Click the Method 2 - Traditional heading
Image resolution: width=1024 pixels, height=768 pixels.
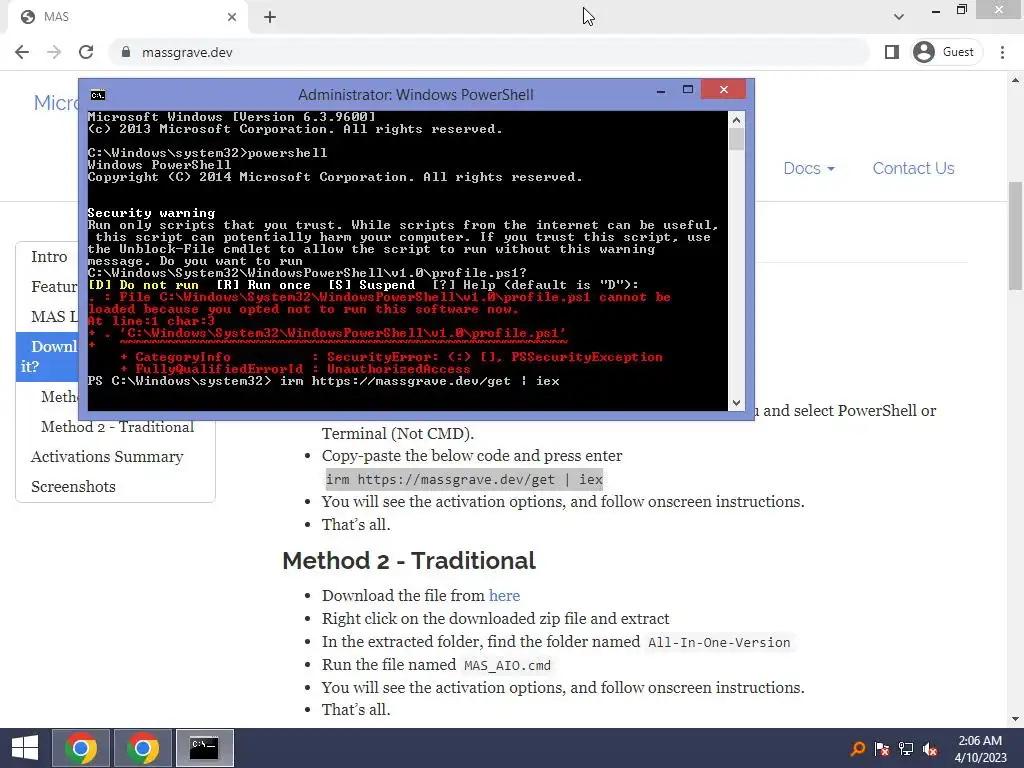(x=409, y=561)
